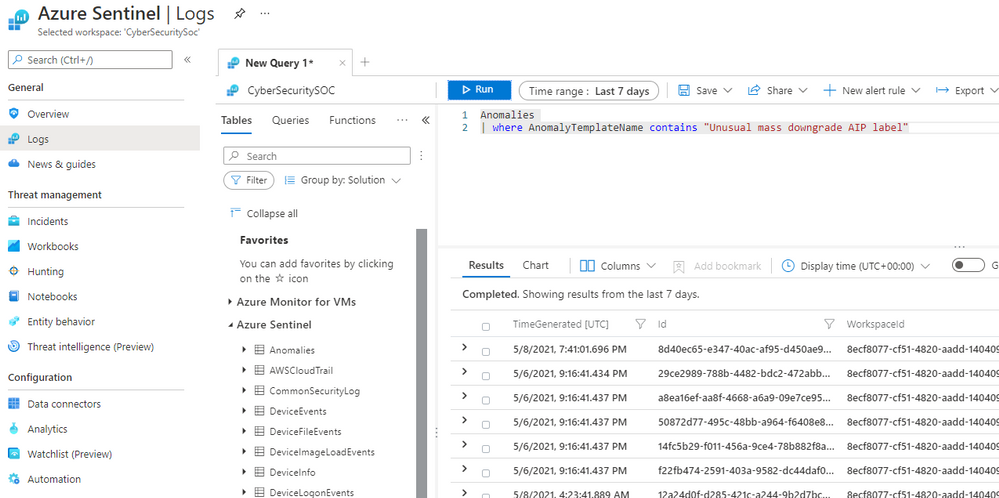
Task: Collapse the Azure Sentinel table group
Action: click(x=230, y=325)
